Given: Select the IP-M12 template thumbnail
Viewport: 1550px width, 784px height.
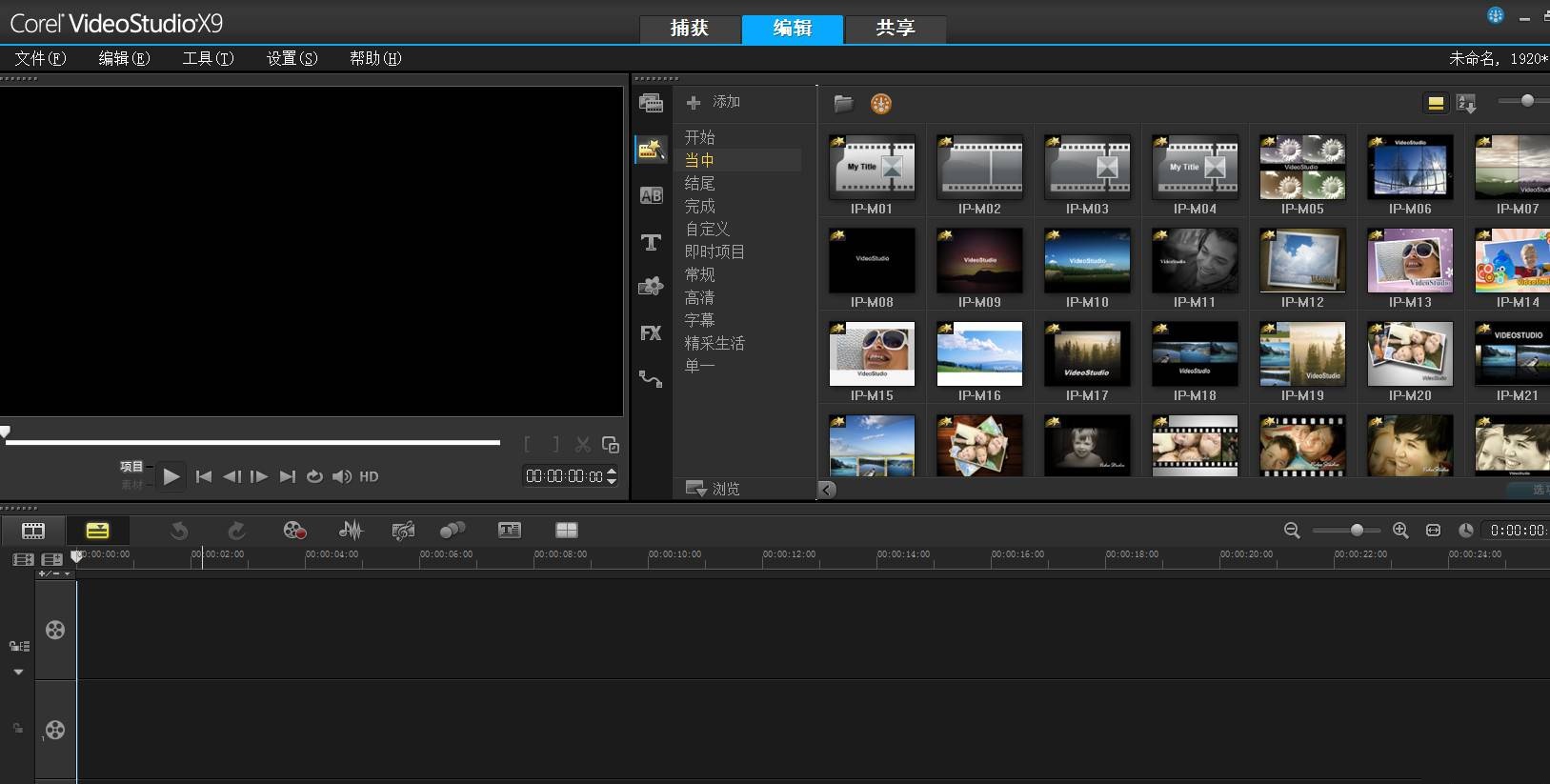Looking at the screenshot, I should [x=1302, y=260].
